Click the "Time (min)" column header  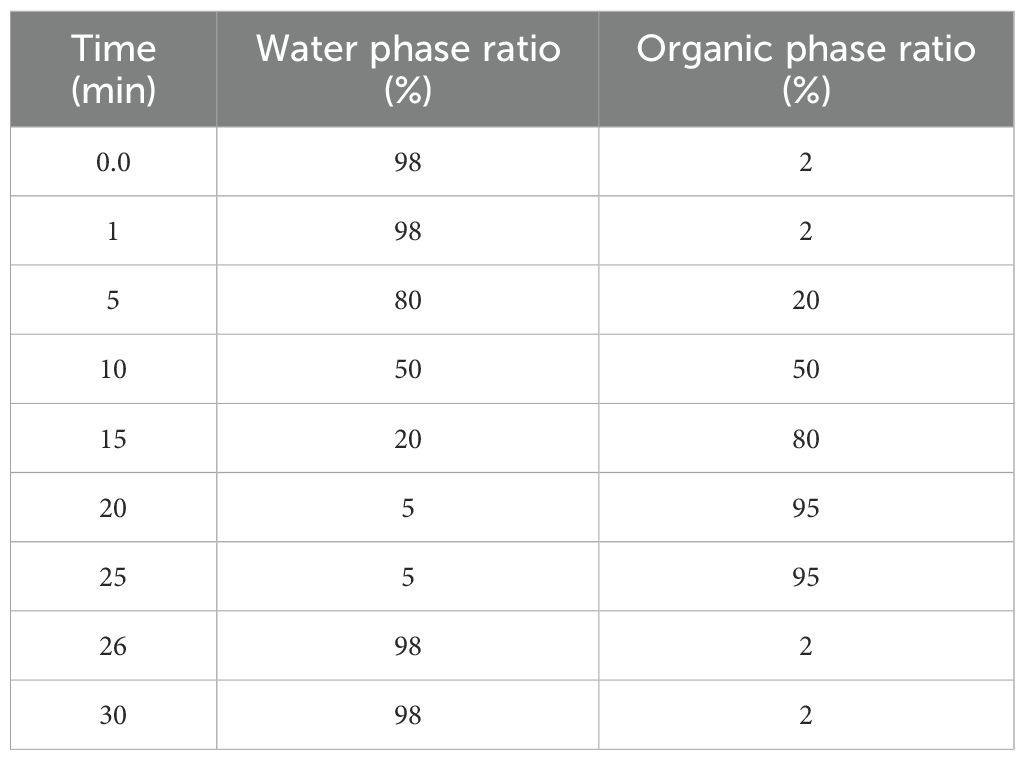click(113, 70)
